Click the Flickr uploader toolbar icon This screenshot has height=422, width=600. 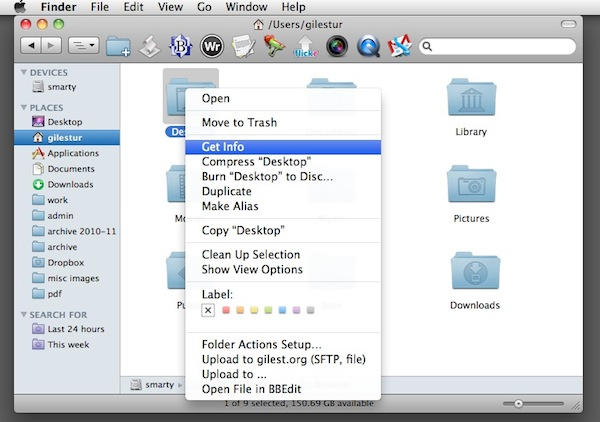[305, 47]
